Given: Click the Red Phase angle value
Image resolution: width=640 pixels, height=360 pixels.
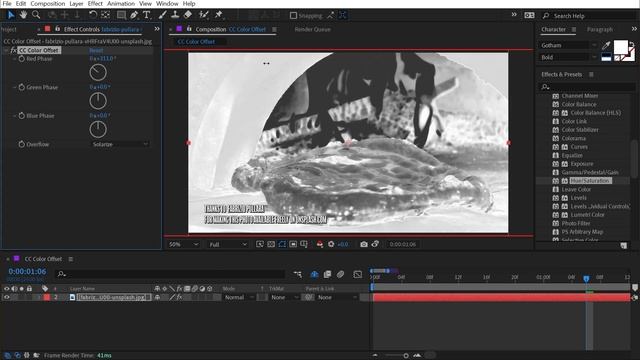Looking at the screenshot, I should [x=102, y=59].
